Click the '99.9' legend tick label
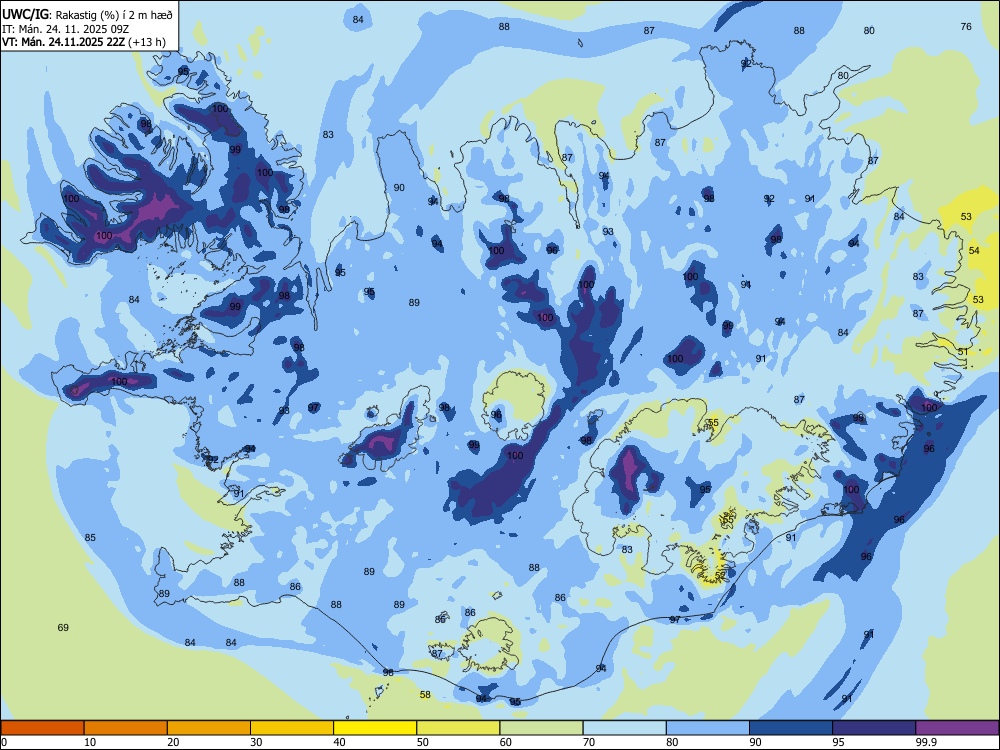The width and height of the screenshot is (1000, 750). click(925, 742)
